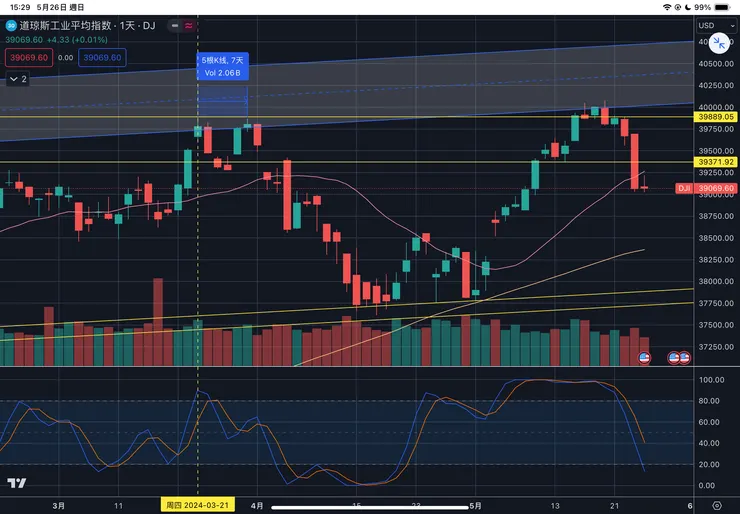Image resolution: width=740 pixels, height=514 pixels.
Task: Click 38000.00 on the price scale
Action: 716,281
